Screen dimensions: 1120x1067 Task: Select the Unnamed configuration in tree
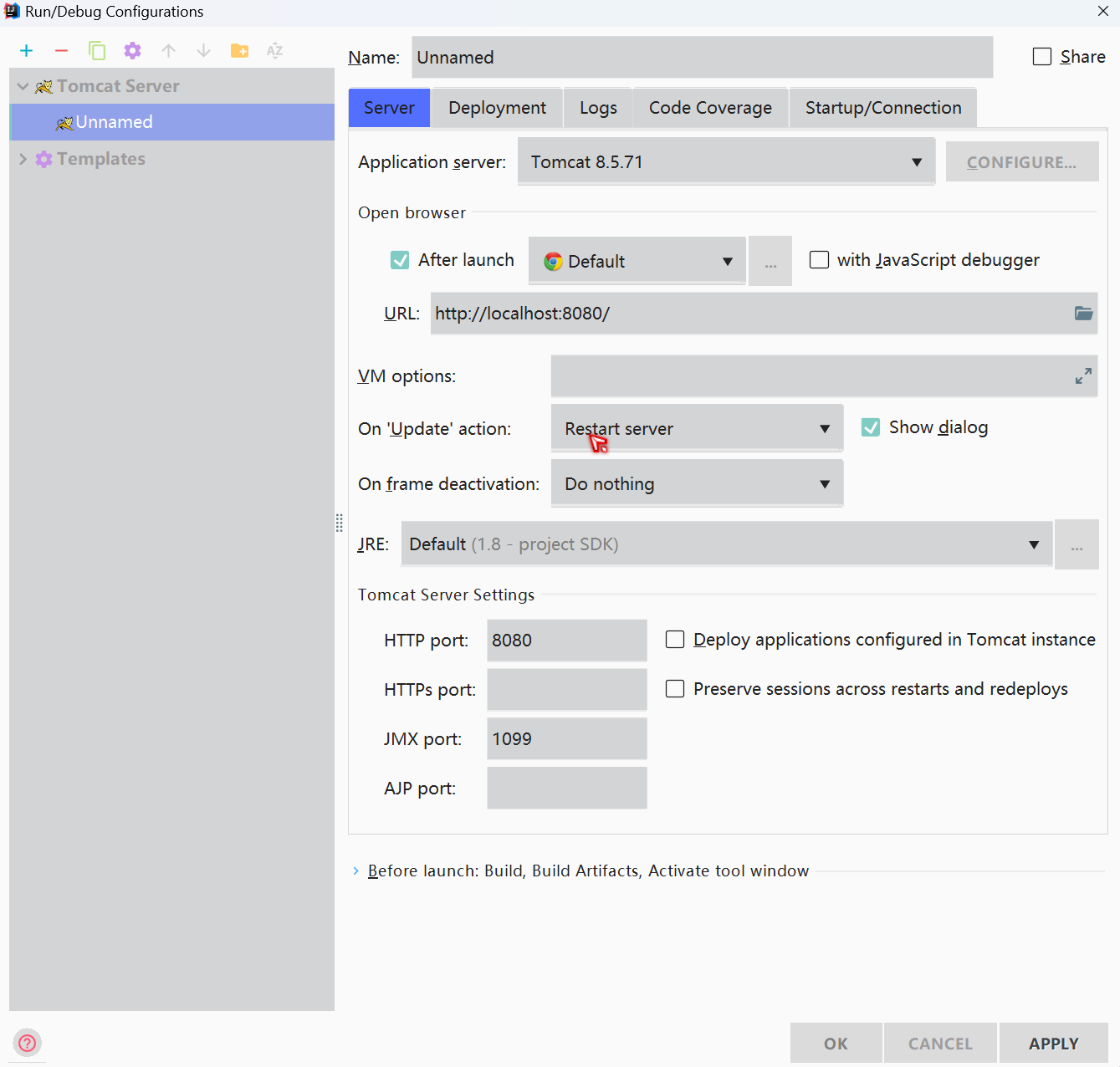pyautogui.click(x=171, y=122)
